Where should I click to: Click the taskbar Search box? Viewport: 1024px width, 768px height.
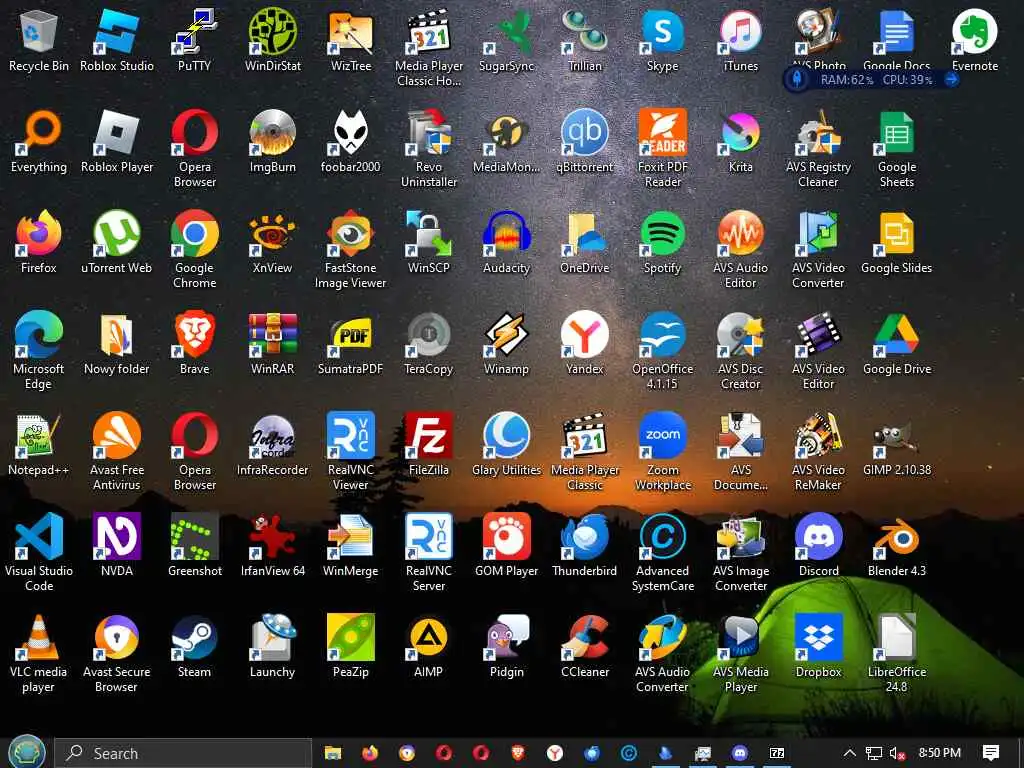click(x=183, y=753)
